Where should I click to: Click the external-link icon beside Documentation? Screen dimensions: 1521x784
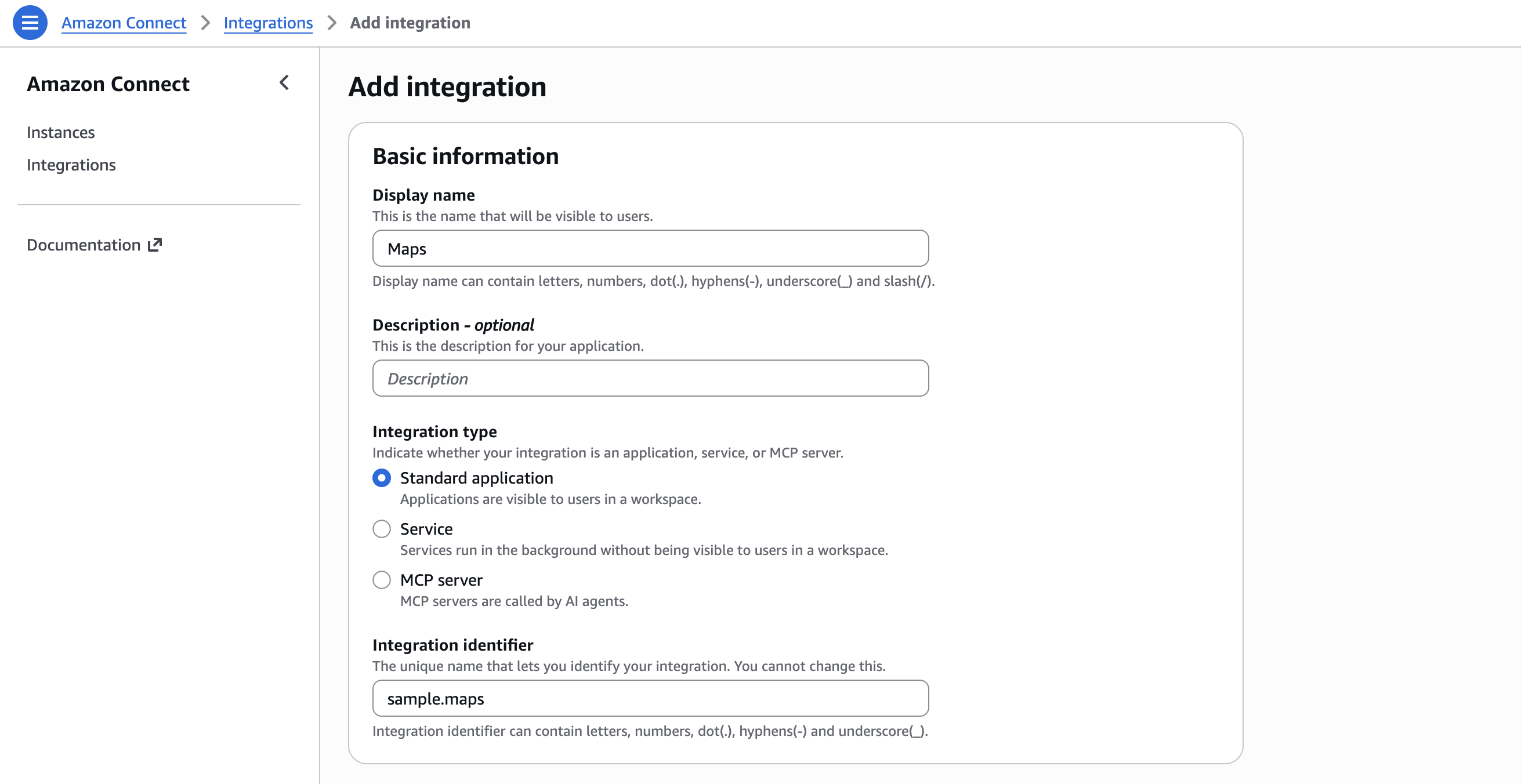[155, 245]
